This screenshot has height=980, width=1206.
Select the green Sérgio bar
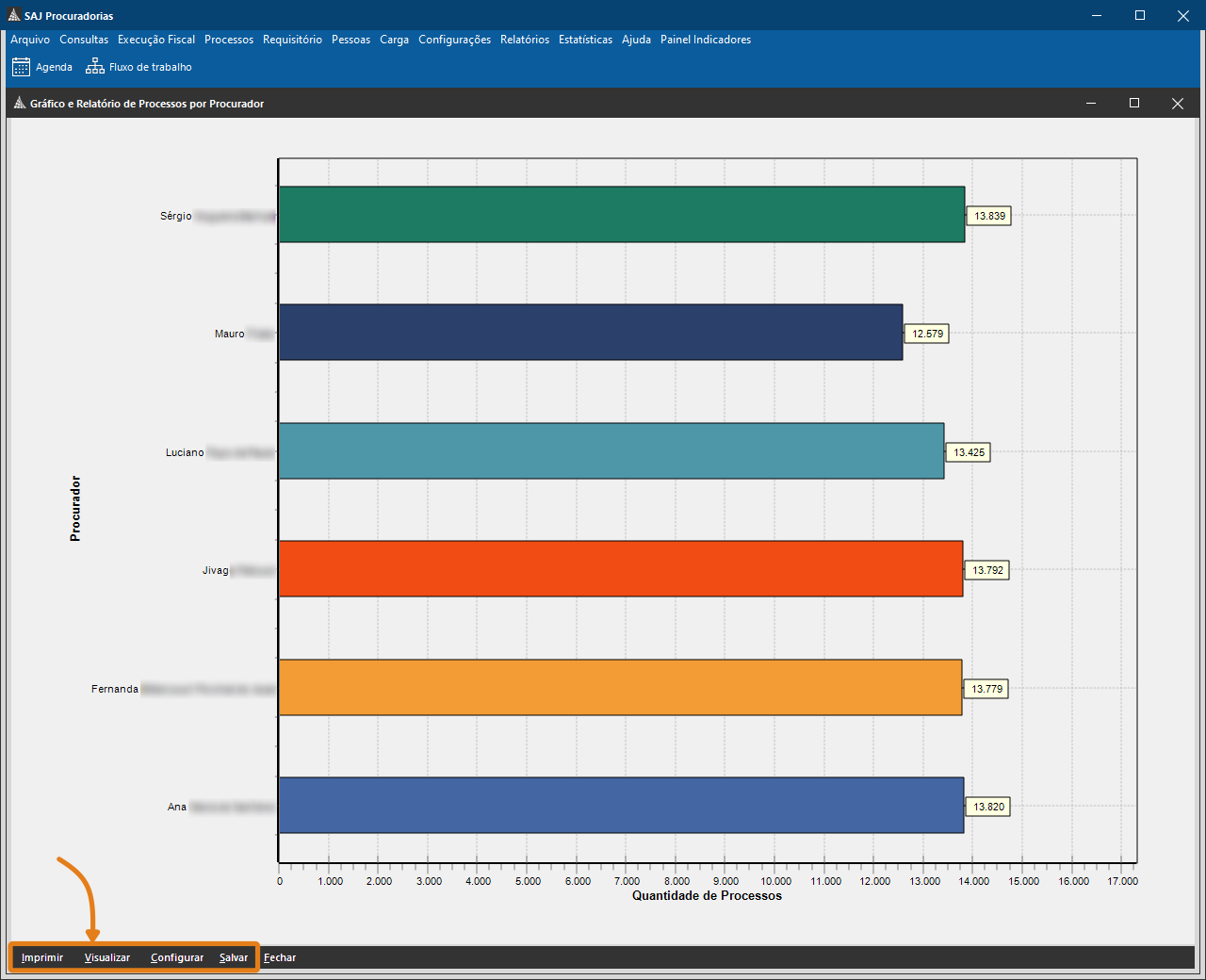(622, 215)
